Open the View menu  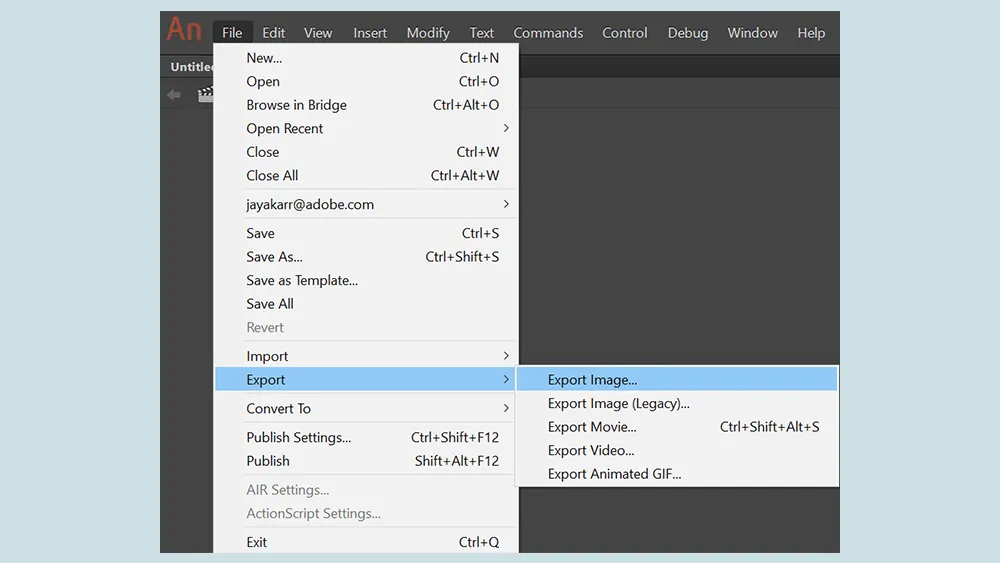coord(318,33)
